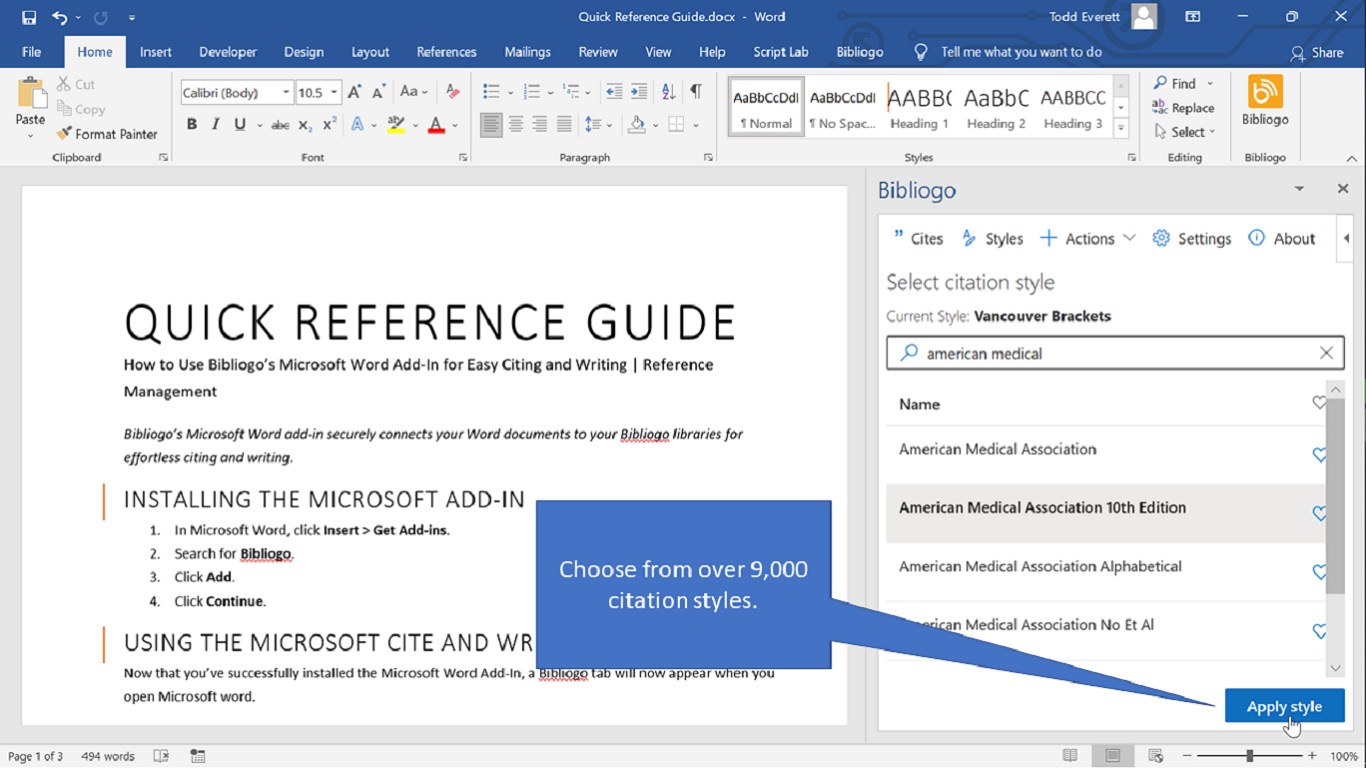Switch to Read Mode view
The width and height of the screenshot is (1366, 768).
coord(1070,756)
